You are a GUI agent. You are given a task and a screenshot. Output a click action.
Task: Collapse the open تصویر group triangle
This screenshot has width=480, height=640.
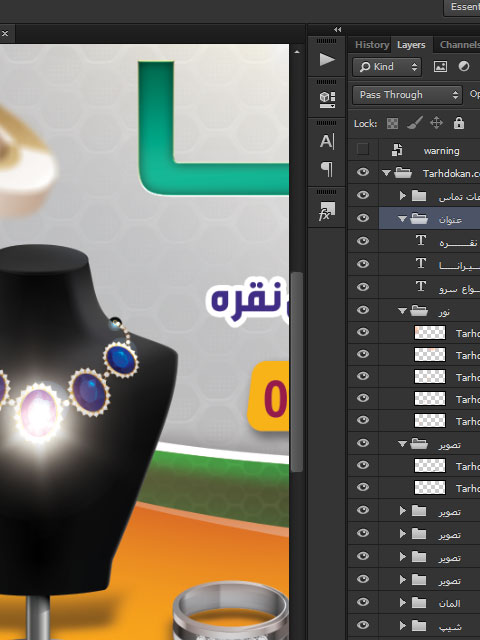[402, 444]
